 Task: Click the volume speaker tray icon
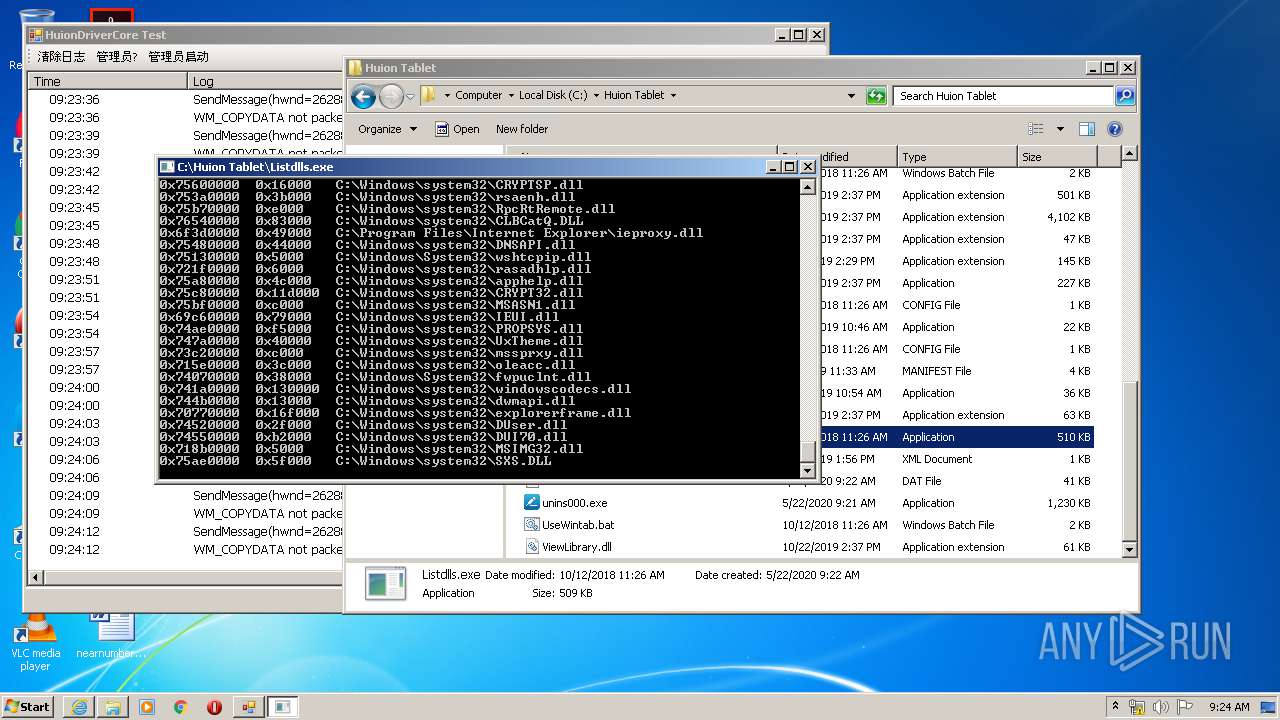[x=1161, y=706]
